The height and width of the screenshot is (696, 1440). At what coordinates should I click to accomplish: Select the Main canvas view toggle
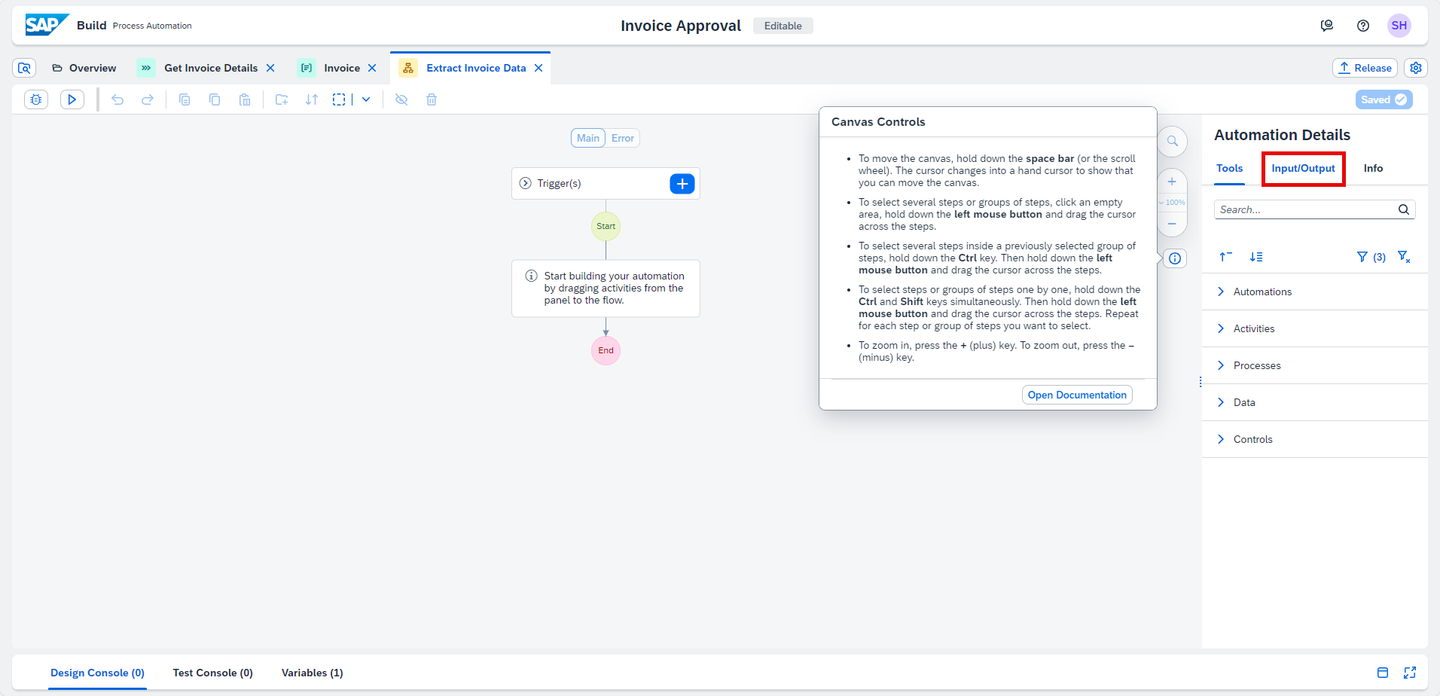click(588, 138)
